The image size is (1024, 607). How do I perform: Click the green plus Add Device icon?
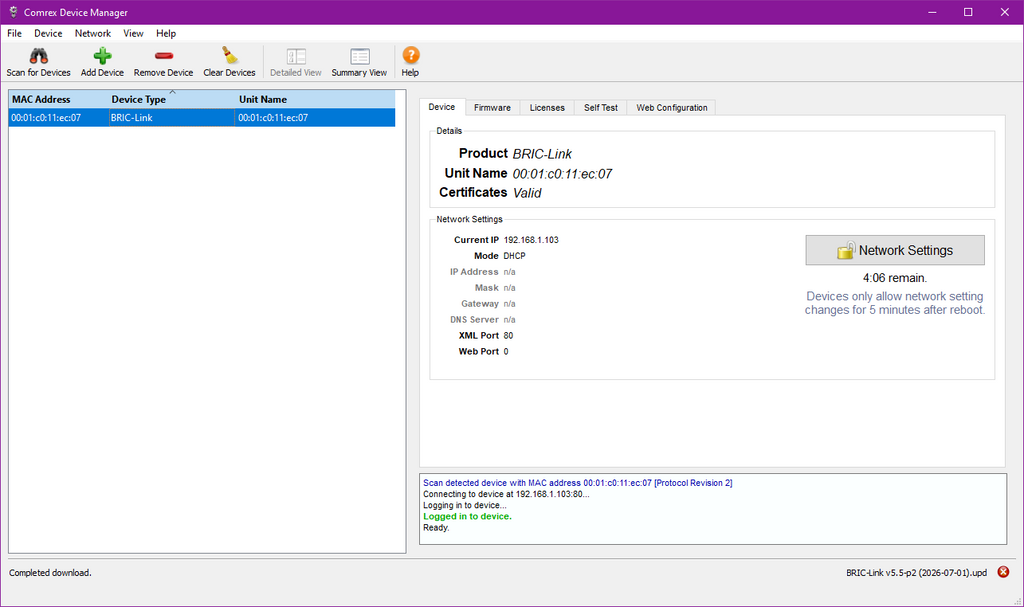[102, 56]
